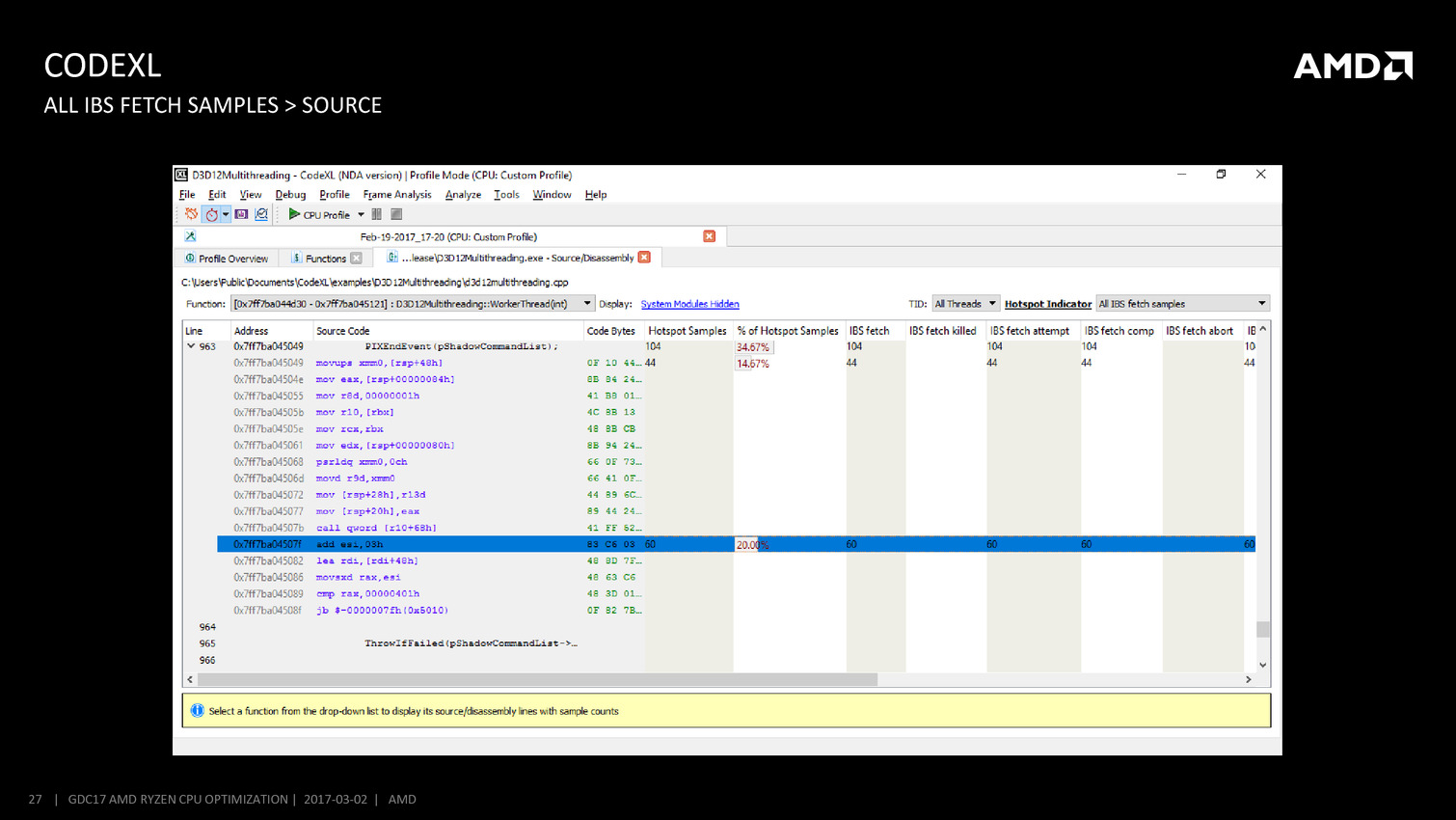Viewport: 1456px width, 820px height.
Task: Click the analyze mode chart icon
Action: 261,214
